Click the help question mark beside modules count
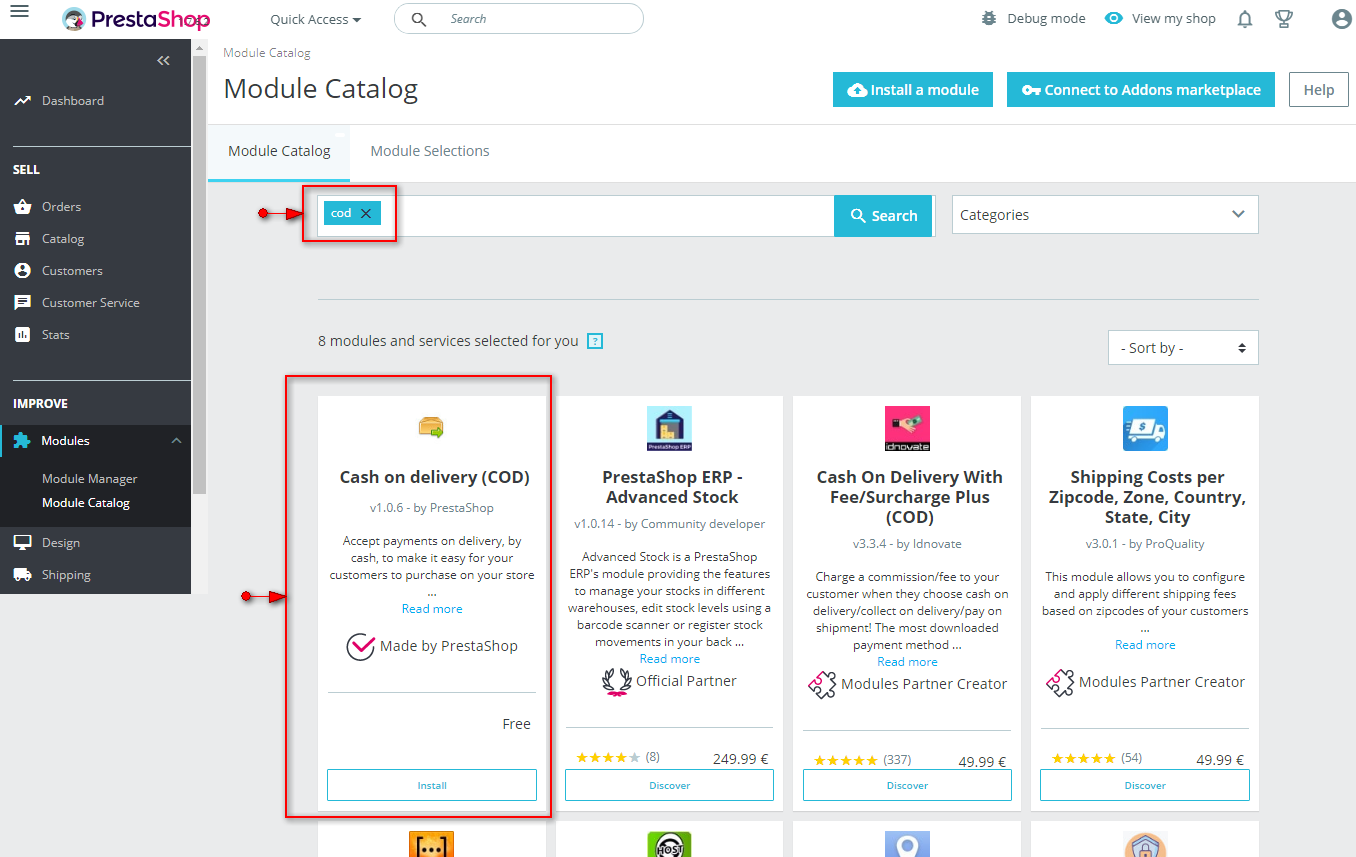The width and height of the screenshot is (1356, 857). coord(595,341)
